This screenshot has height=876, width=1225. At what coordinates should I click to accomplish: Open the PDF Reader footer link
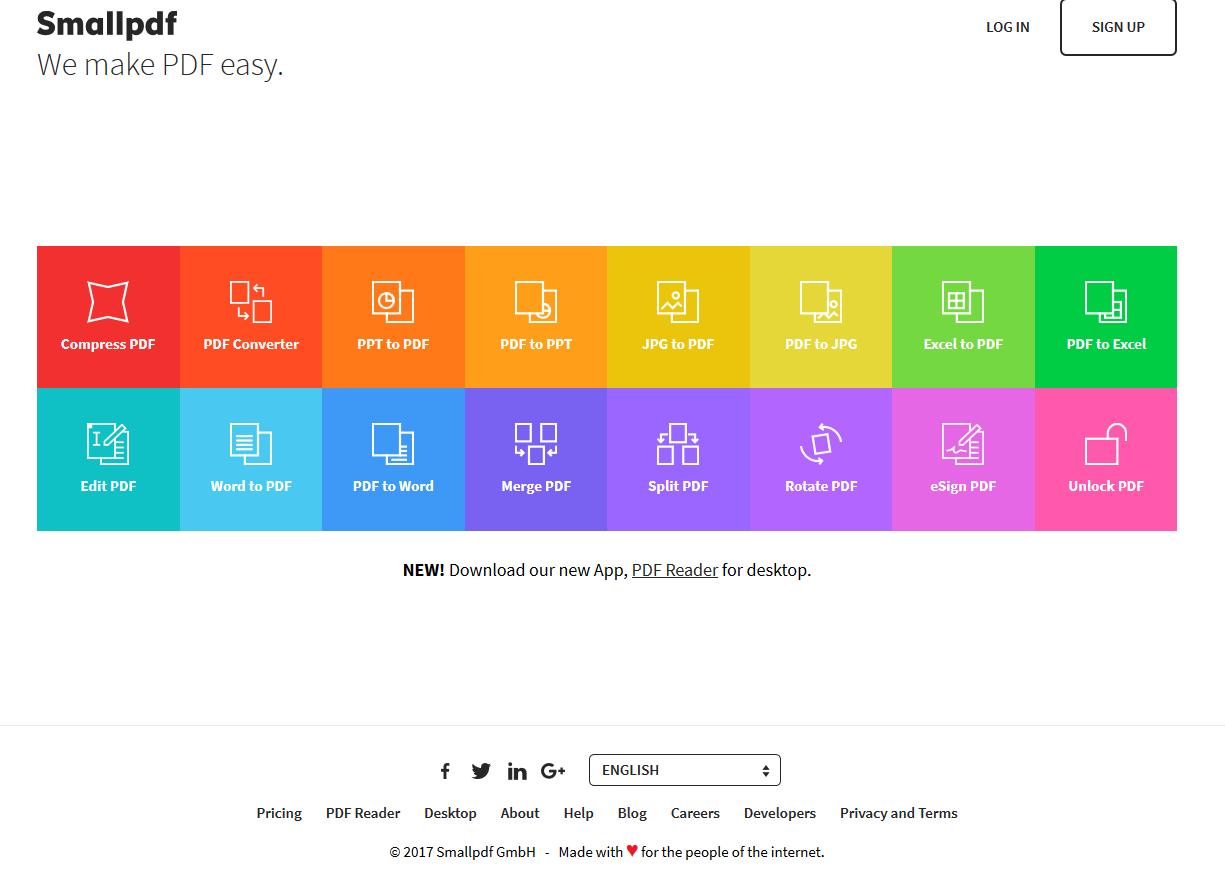pyautogui.click(x=363, y=813)
